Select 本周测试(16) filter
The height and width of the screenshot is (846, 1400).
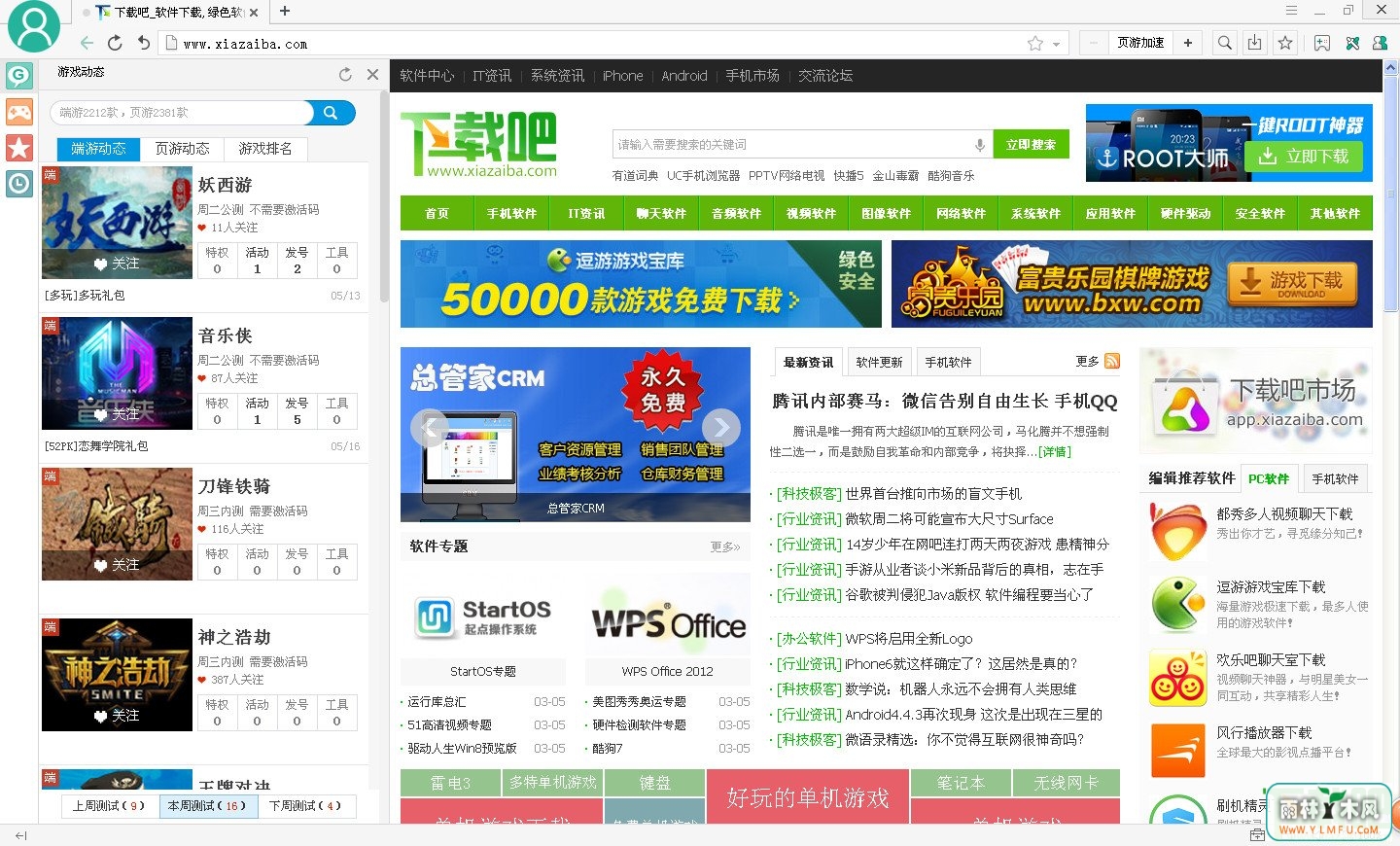[x=207, y=806]
